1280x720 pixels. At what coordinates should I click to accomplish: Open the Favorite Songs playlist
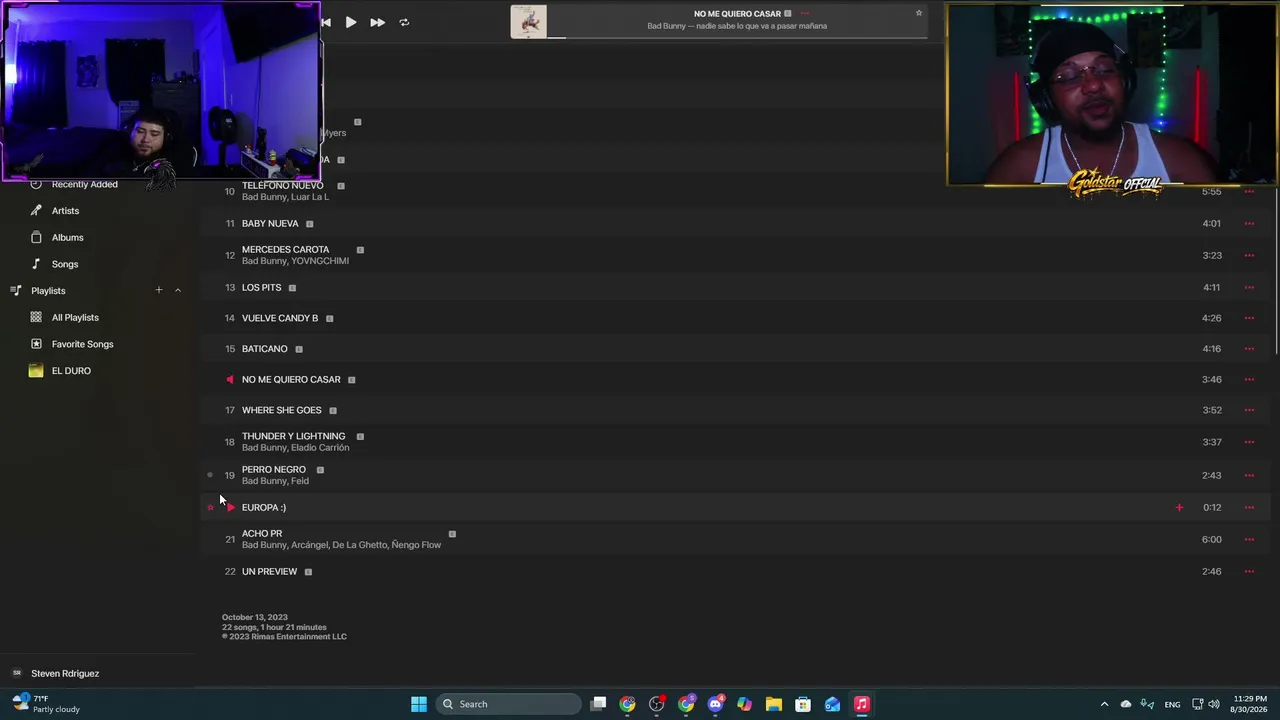pyautogui.click(x=82, y=344)
